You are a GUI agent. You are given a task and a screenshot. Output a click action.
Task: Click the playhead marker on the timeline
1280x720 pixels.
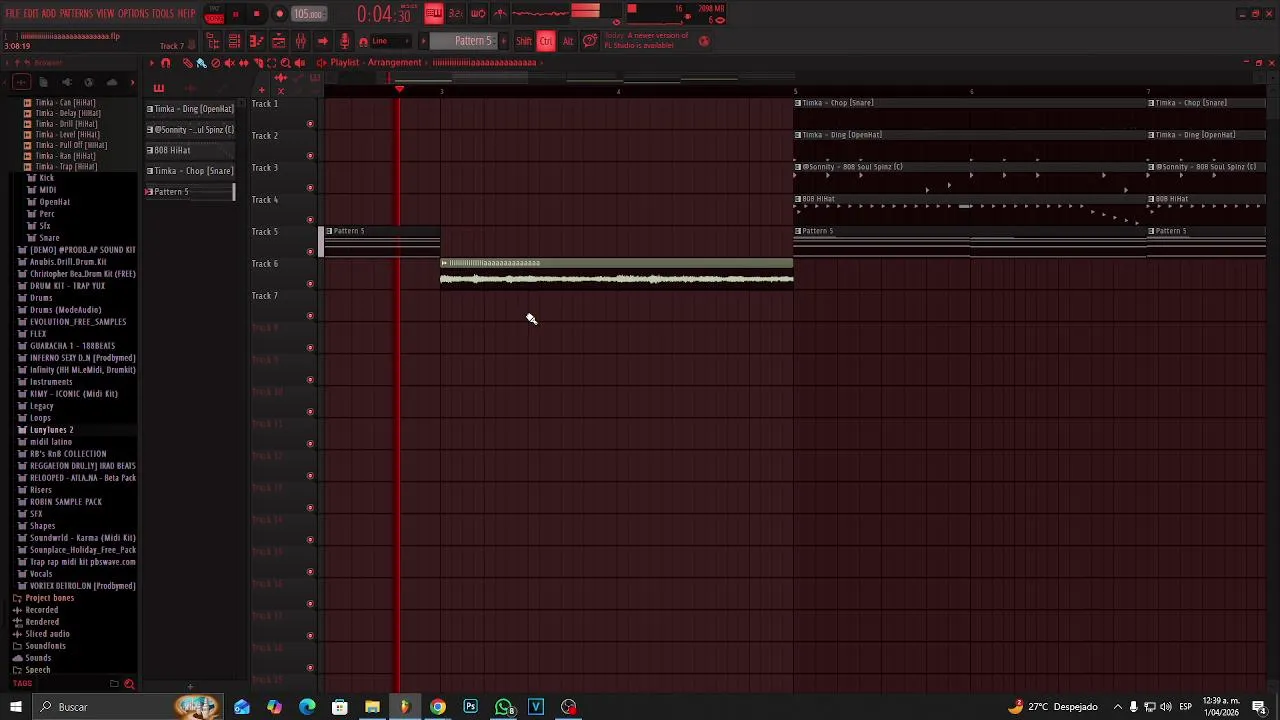(x=399, y=90)
